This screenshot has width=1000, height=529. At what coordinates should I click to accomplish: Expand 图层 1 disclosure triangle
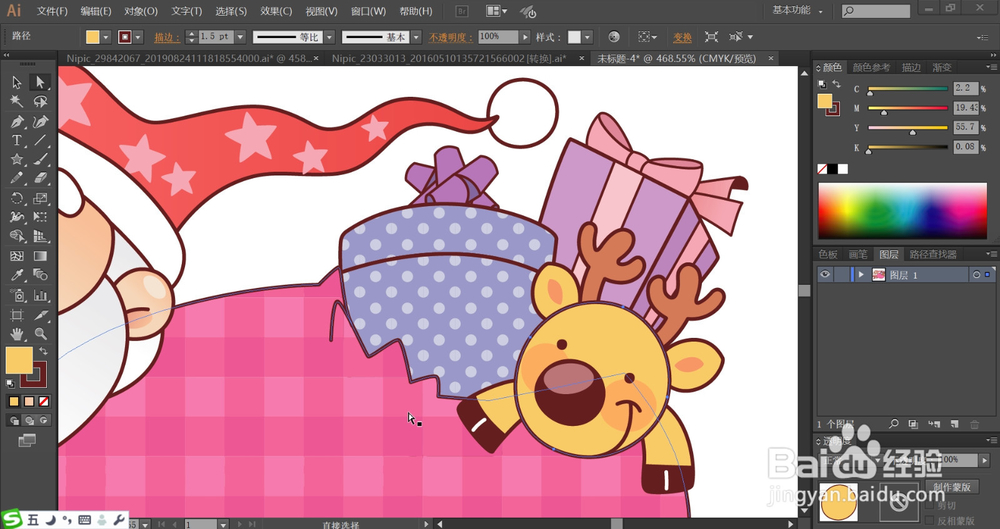click(x=862, y=274)
